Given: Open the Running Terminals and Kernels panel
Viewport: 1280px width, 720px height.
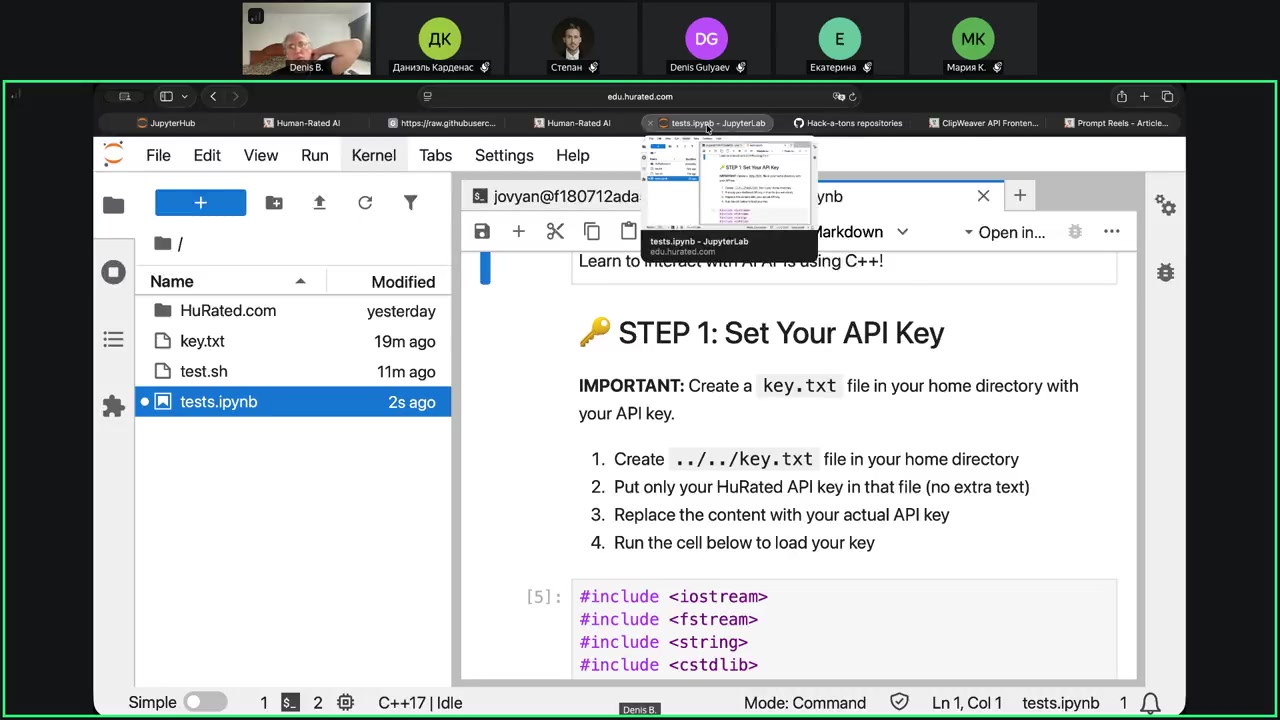Looking at the screenshot, I should [113, 272].
